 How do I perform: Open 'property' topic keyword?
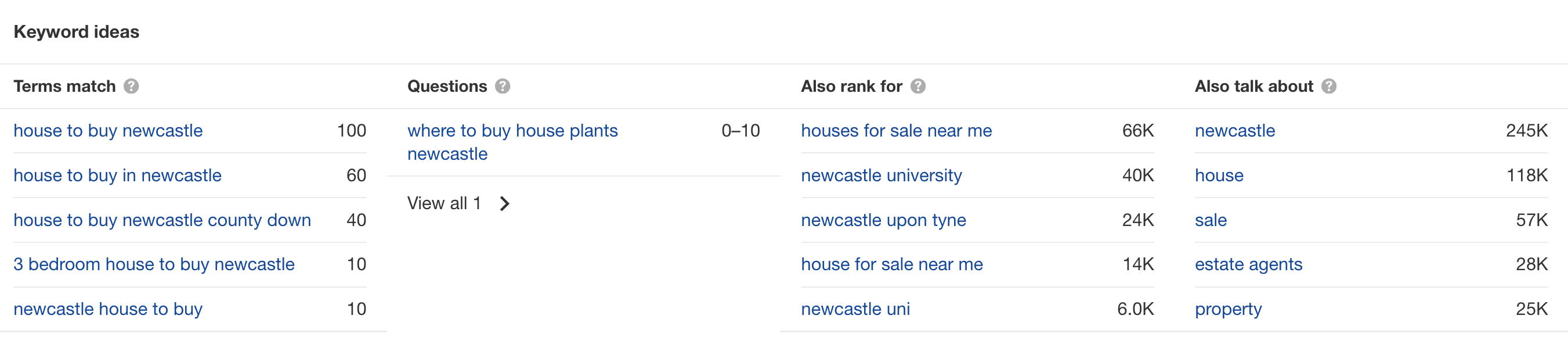1229,309
